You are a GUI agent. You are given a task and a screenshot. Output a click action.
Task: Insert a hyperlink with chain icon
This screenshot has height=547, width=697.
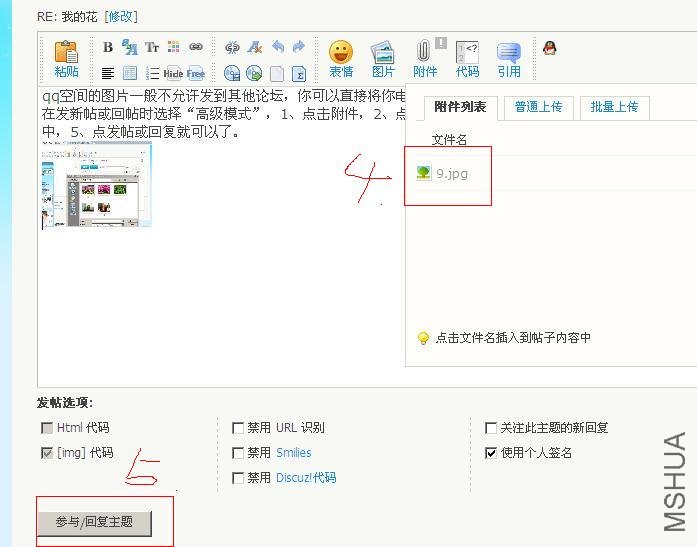pos(196,47)
